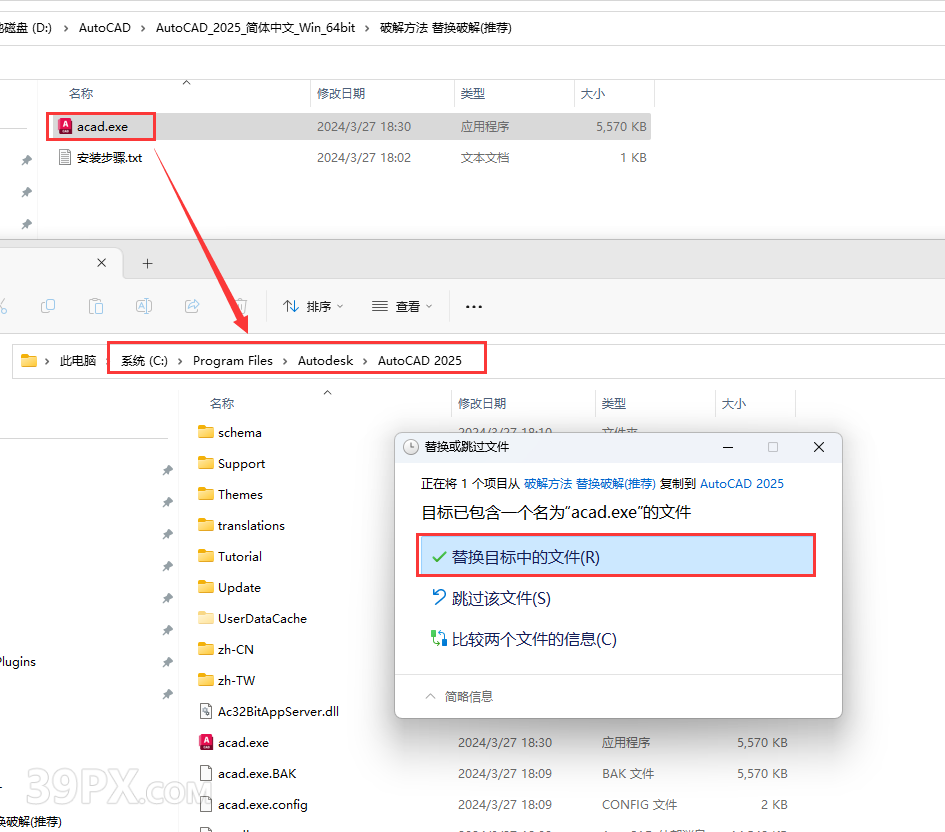Expand the chevron after Program Files breadcrumb
945x832 pixels.
pos(285,361)
